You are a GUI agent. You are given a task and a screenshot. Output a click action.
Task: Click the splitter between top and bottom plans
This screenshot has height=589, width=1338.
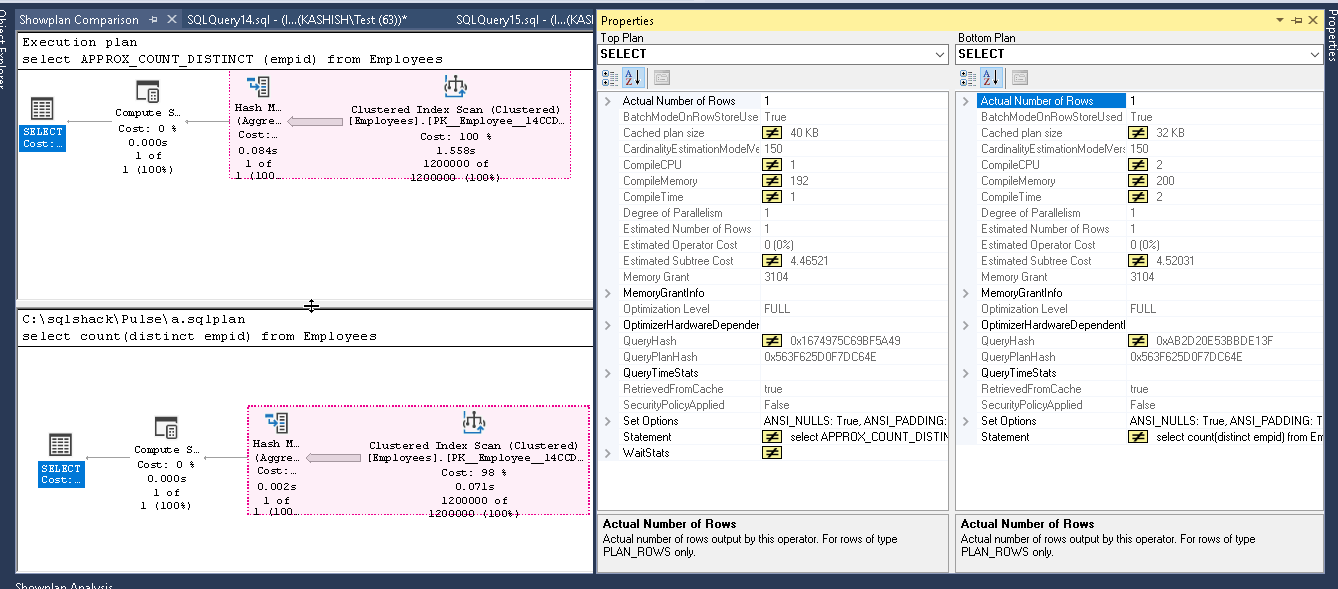point(310,305)
